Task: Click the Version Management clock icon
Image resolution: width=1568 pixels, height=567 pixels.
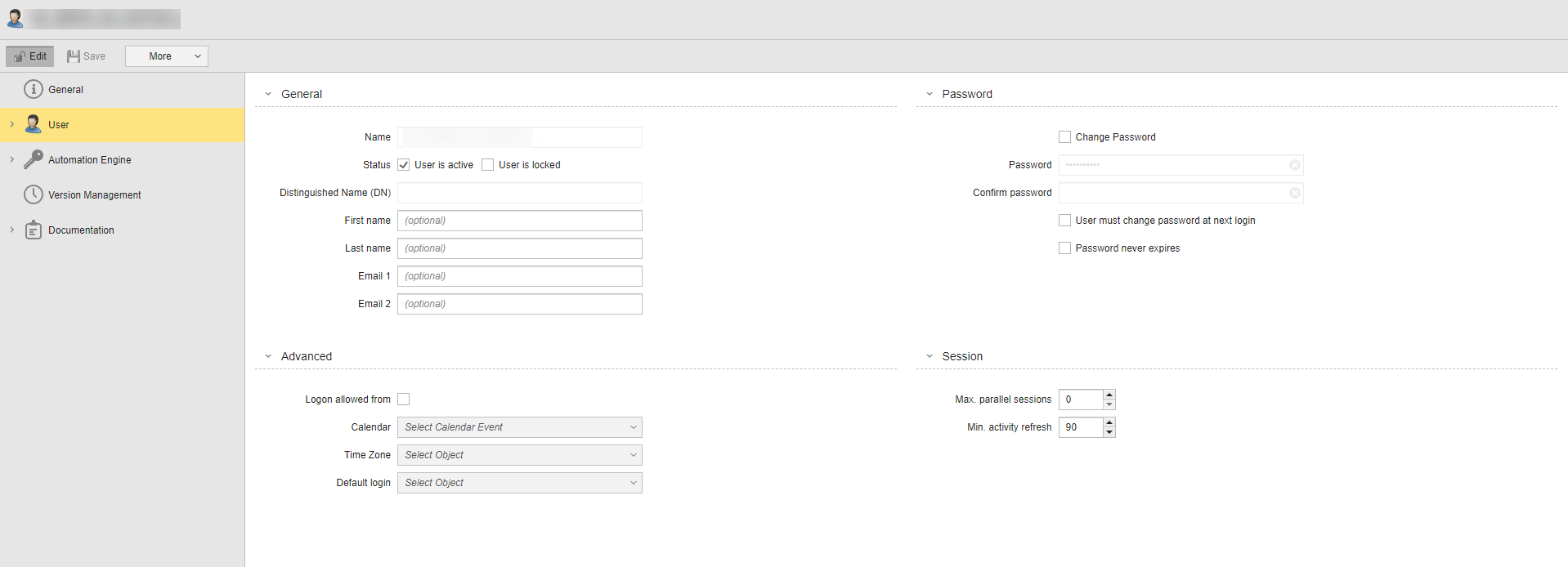Action: click(x=34, y=194)
